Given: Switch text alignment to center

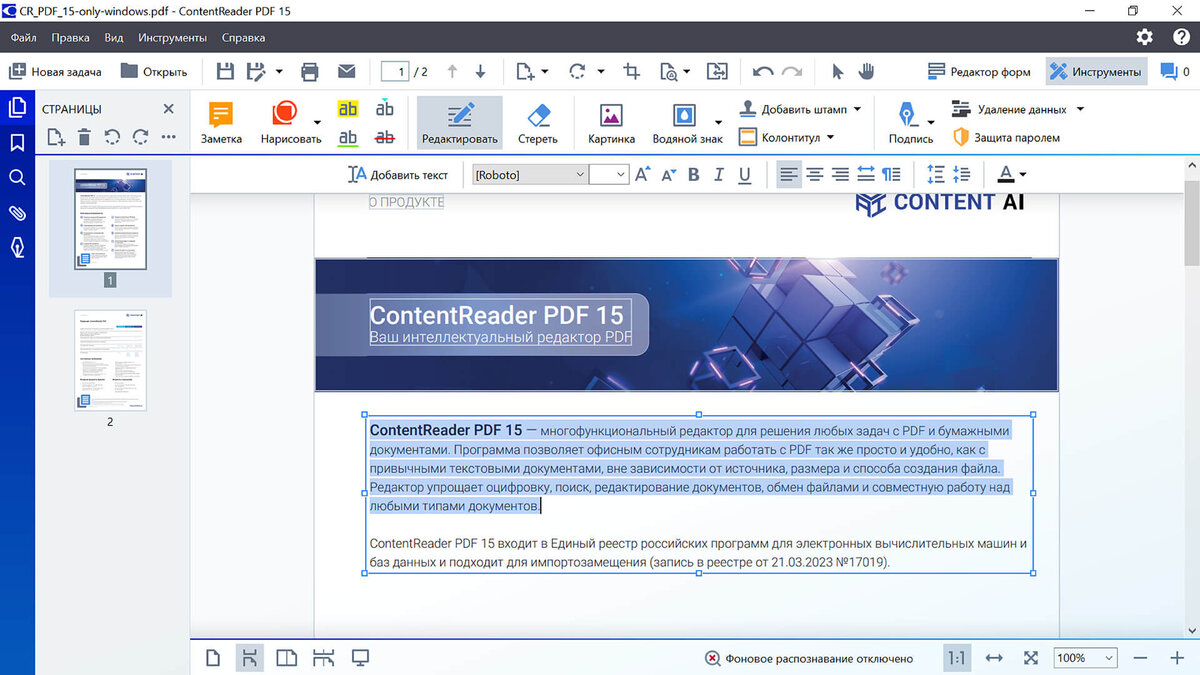Looking at the screenshot, I should coord(814,174).
